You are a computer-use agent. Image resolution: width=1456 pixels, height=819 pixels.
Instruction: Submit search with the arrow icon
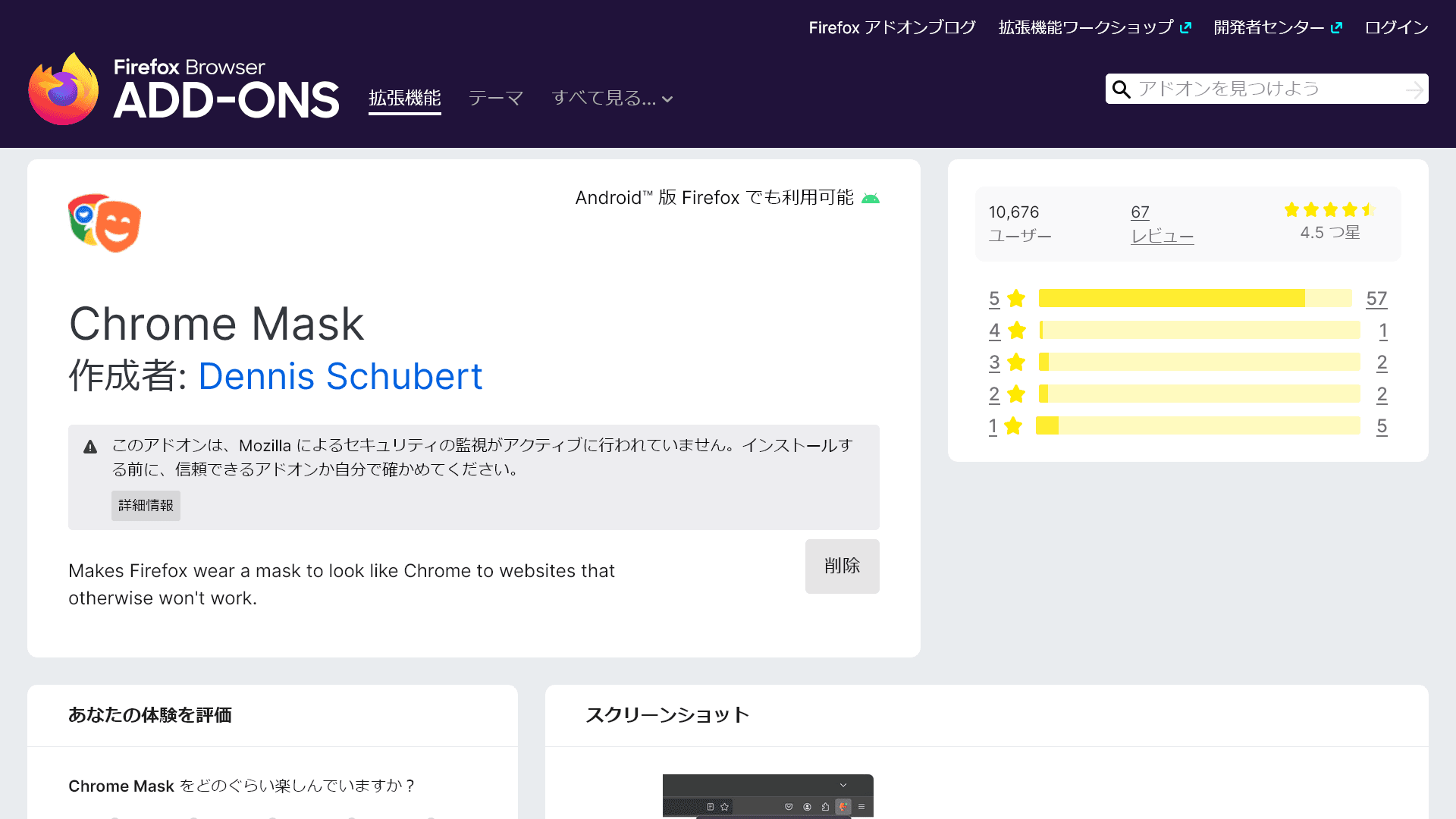click(1414, 89)
